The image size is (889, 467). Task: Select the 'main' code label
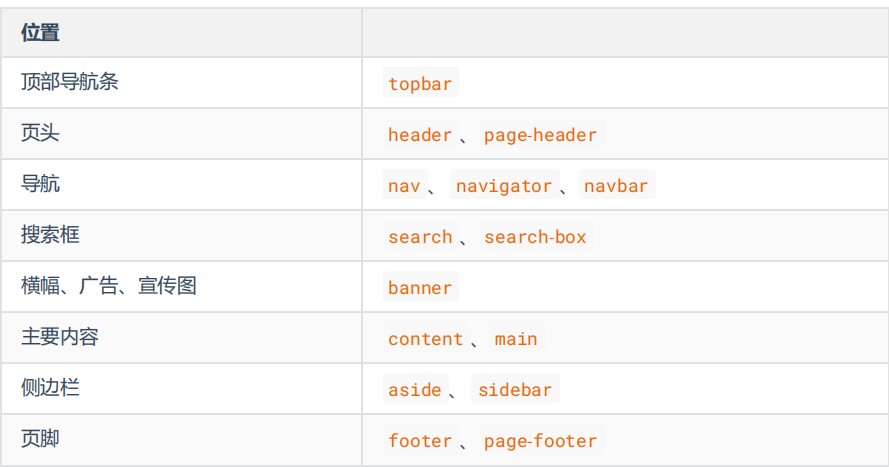516,339
